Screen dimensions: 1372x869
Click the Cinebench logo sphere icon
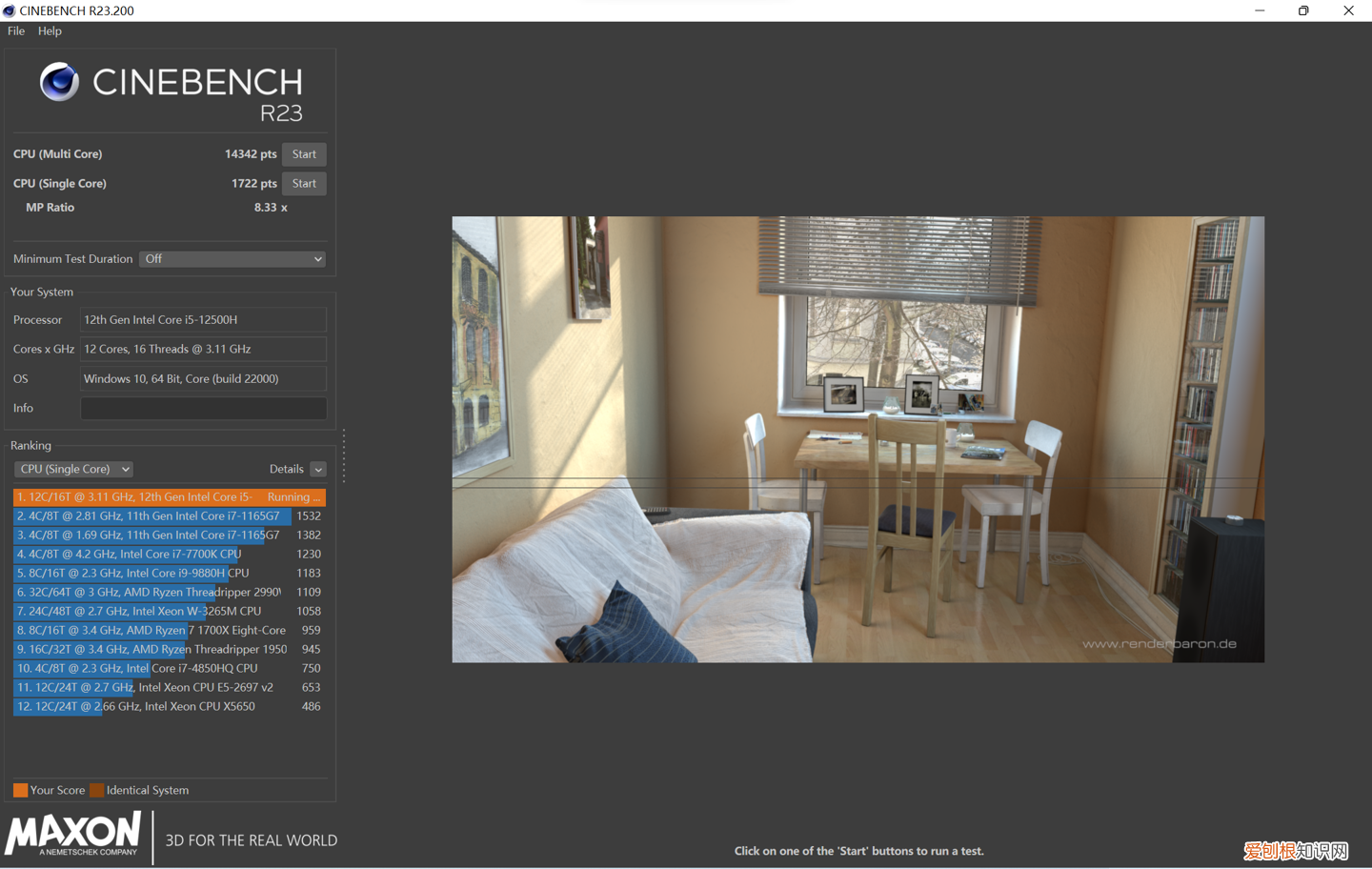pos(59,82)
